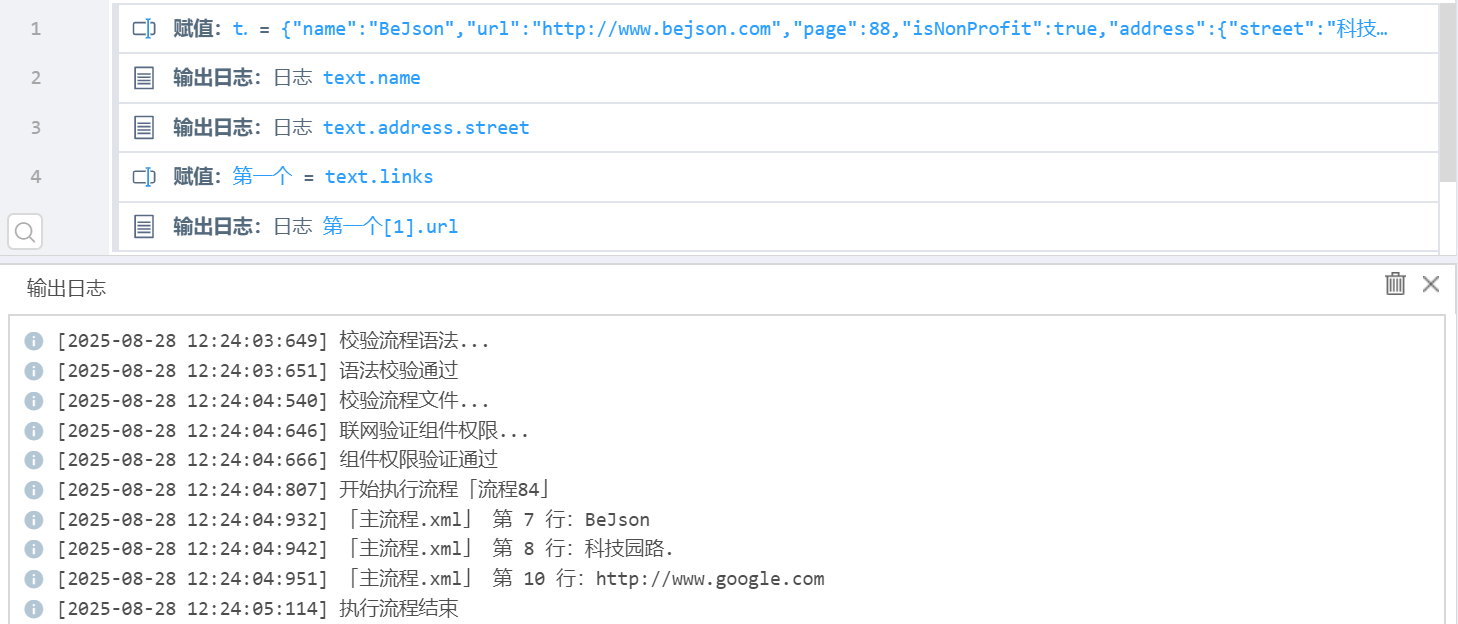
Task: Click the magnifier search icon at left
Action: 25,232
